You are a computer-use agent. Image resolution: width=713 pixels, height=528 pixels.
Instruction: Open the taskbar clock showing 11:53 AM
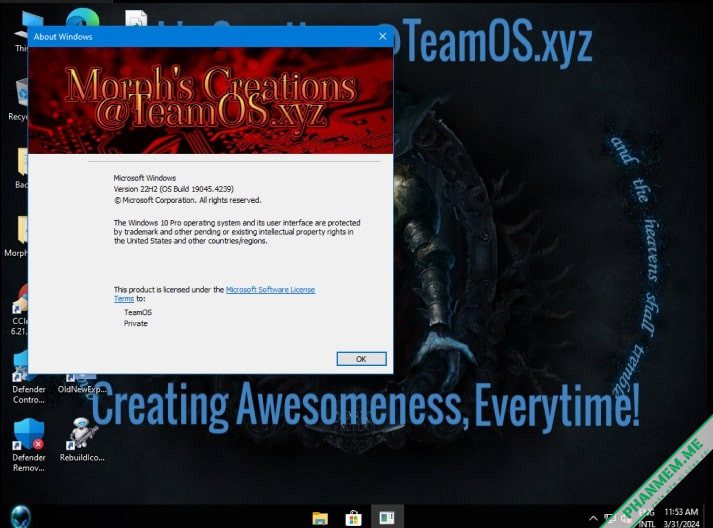click(681, 518)
